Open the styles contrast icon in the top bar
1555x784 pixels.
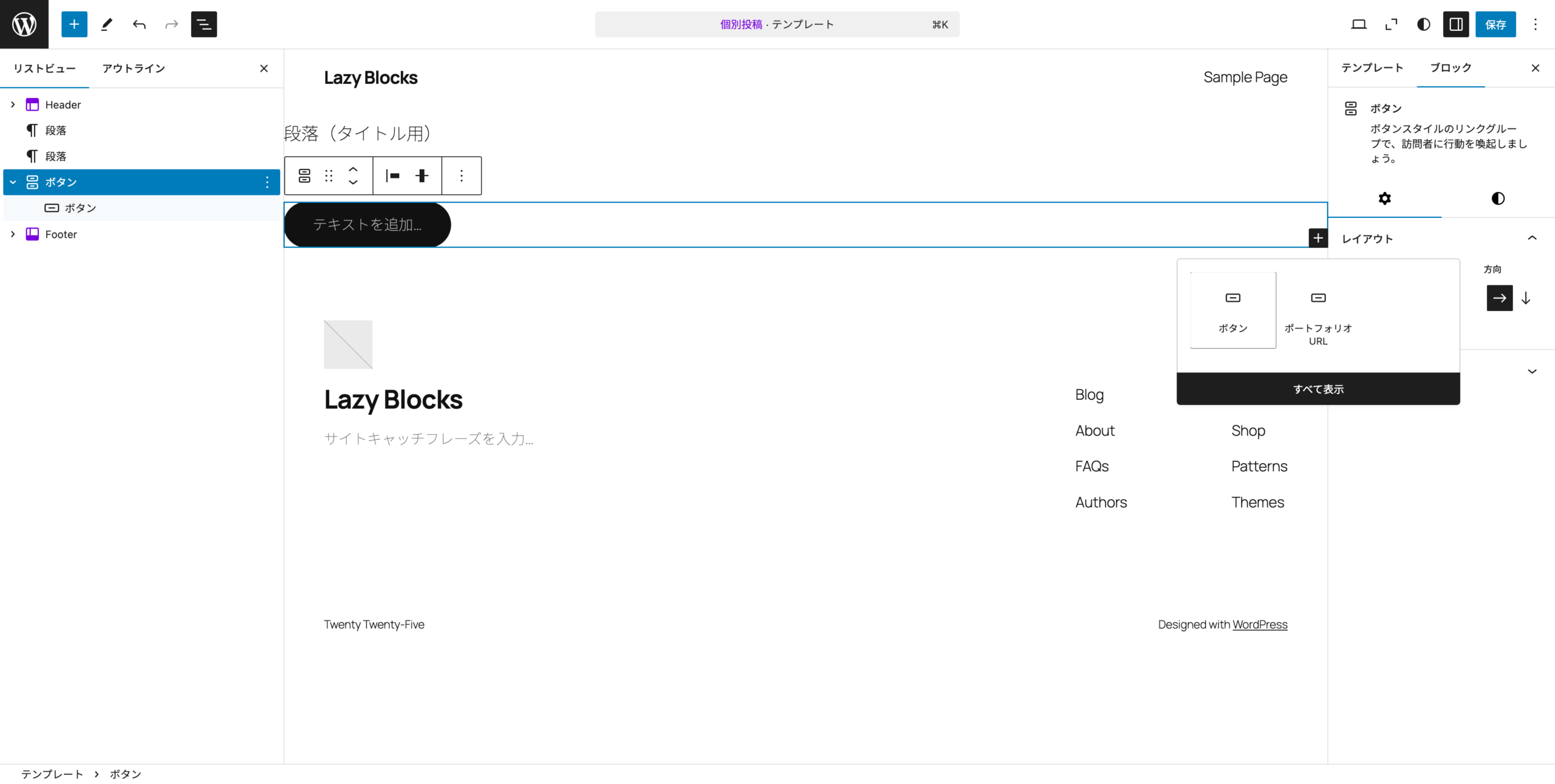[x=1423, y=24]
